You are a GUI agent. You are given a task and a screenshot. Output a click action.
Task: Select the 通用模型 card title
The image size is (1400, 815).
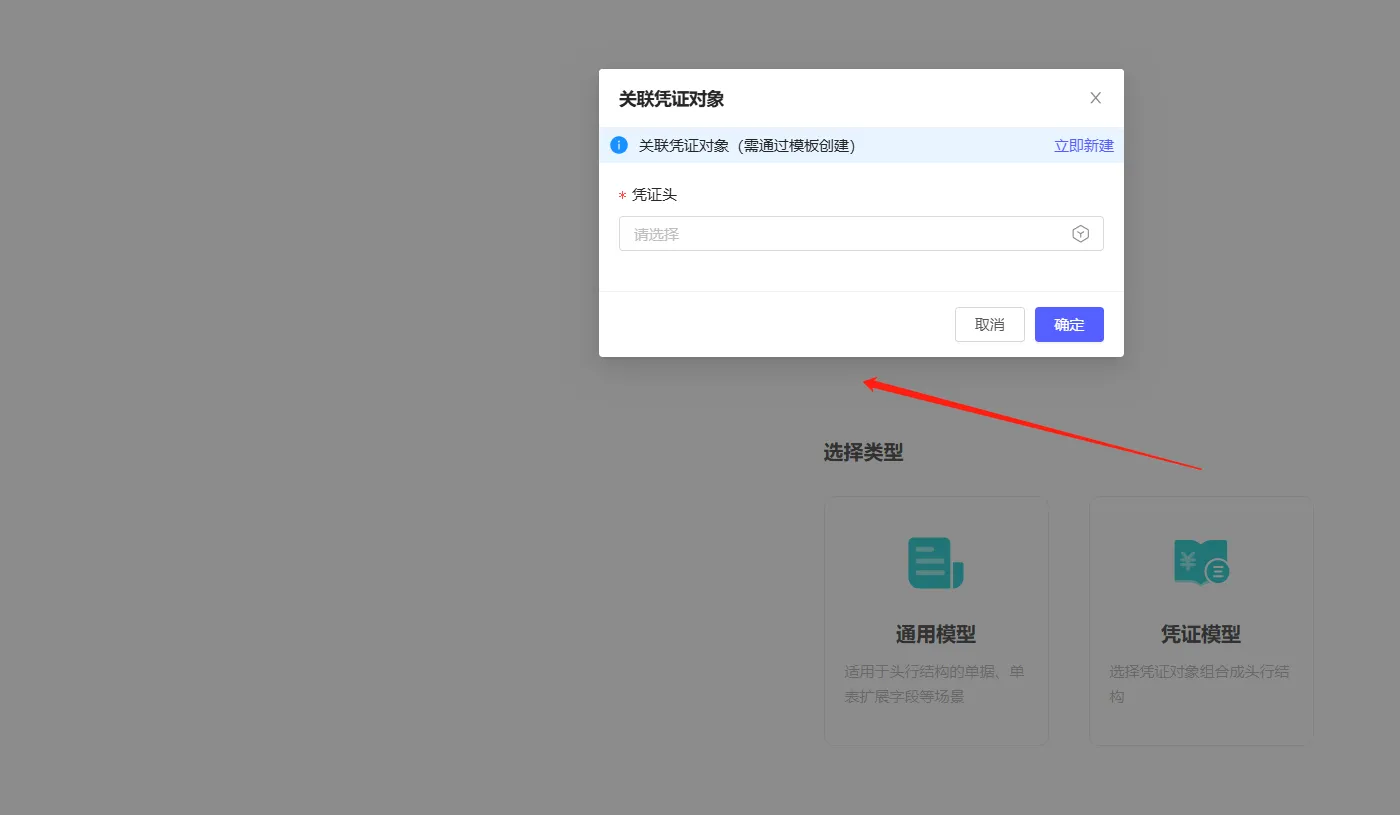click(x=935, y=634)
